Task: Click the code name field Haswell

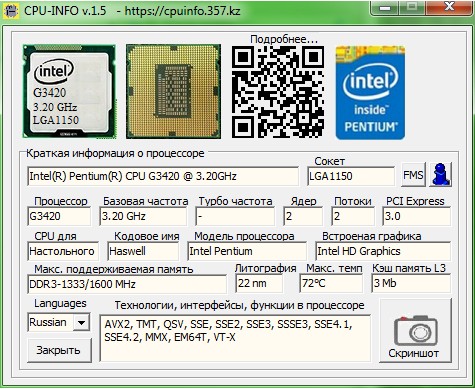Action: coord(143,251)
